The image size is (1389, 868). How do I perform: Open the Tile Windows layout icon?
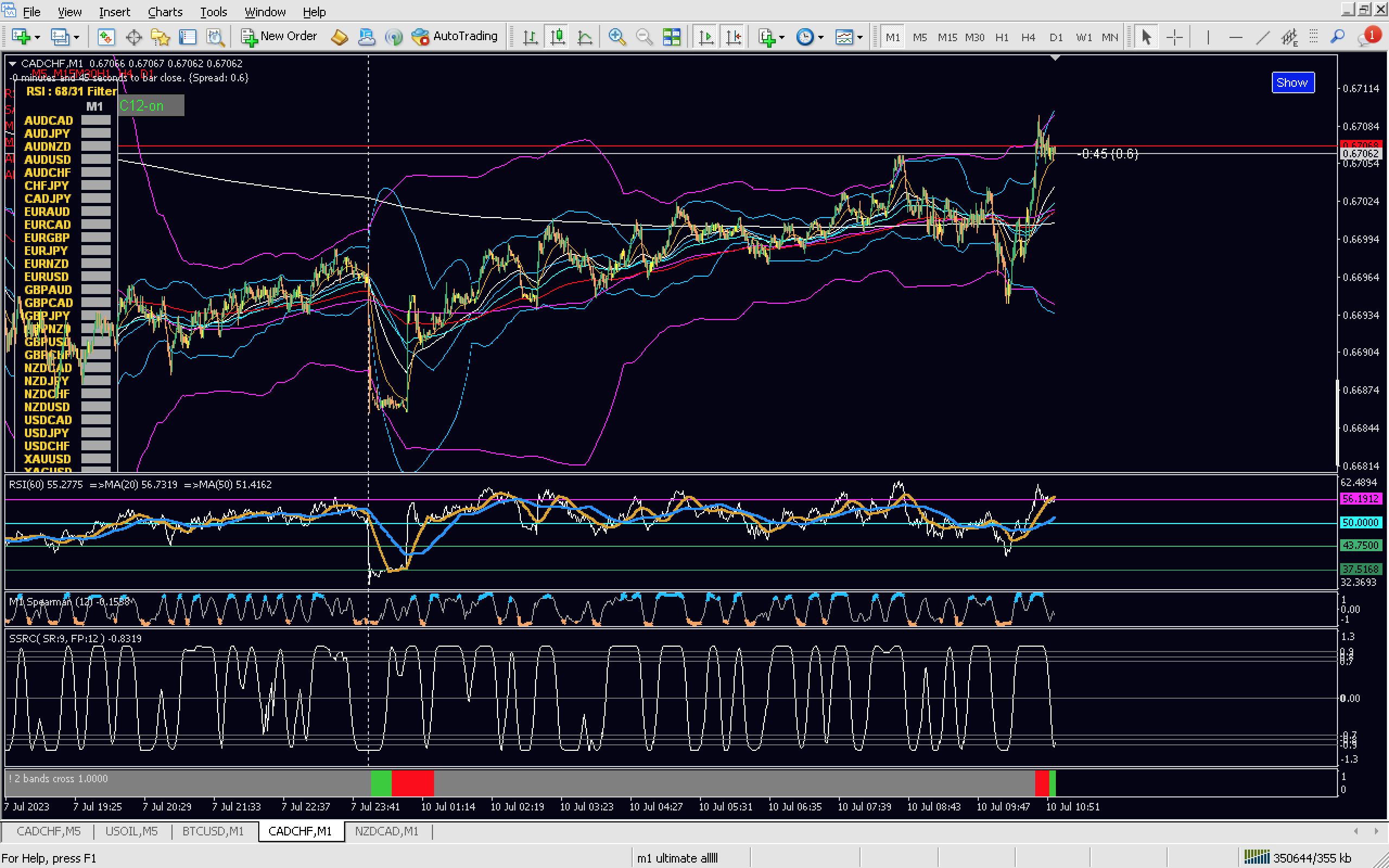click(671, 37)
